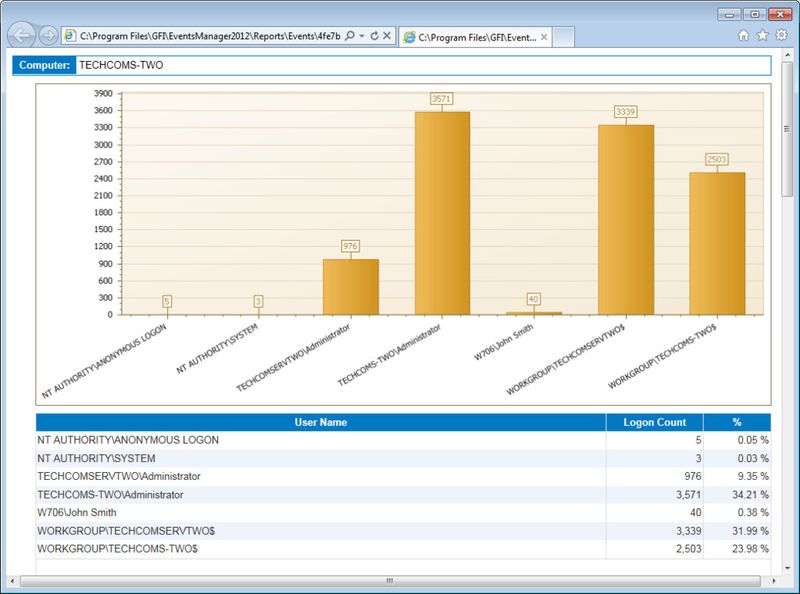The width and height of the screenshot is (800, 594).
Task: Select the NT AUTHORITY\ANONYMOUS LOGON table row
Action: pos(403,440)
